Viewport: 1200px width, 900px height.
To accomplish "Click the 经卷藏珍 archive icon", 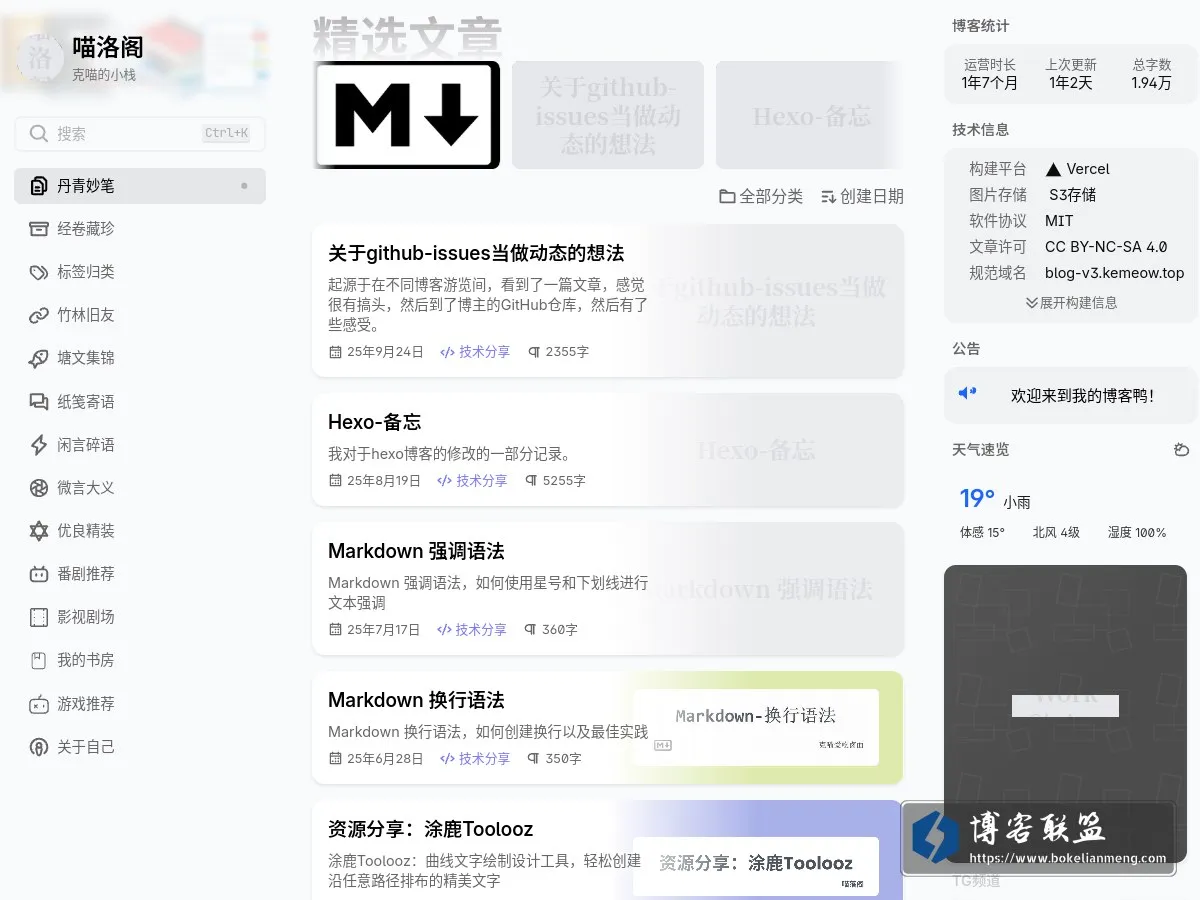I will pyautogui.click(x=39, y=229).
